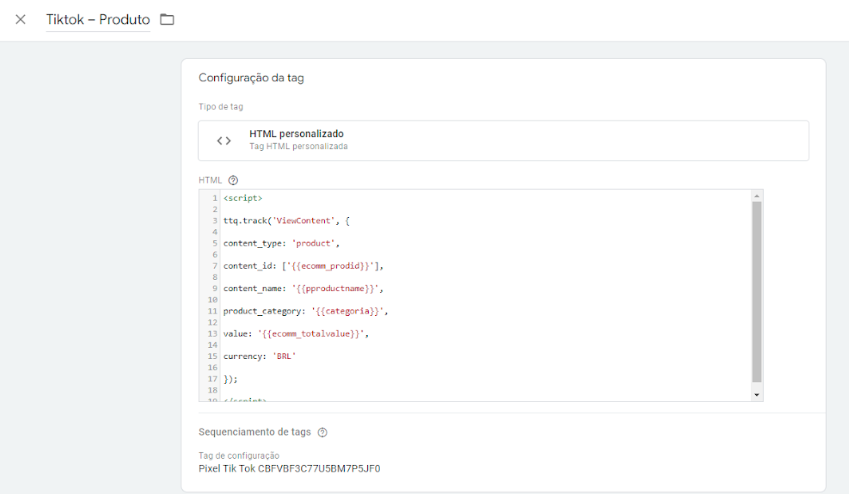Click Pixel Tik Tok CBFVBF3C77U5BM7P5JF0 setup tag

click(289, 469)
